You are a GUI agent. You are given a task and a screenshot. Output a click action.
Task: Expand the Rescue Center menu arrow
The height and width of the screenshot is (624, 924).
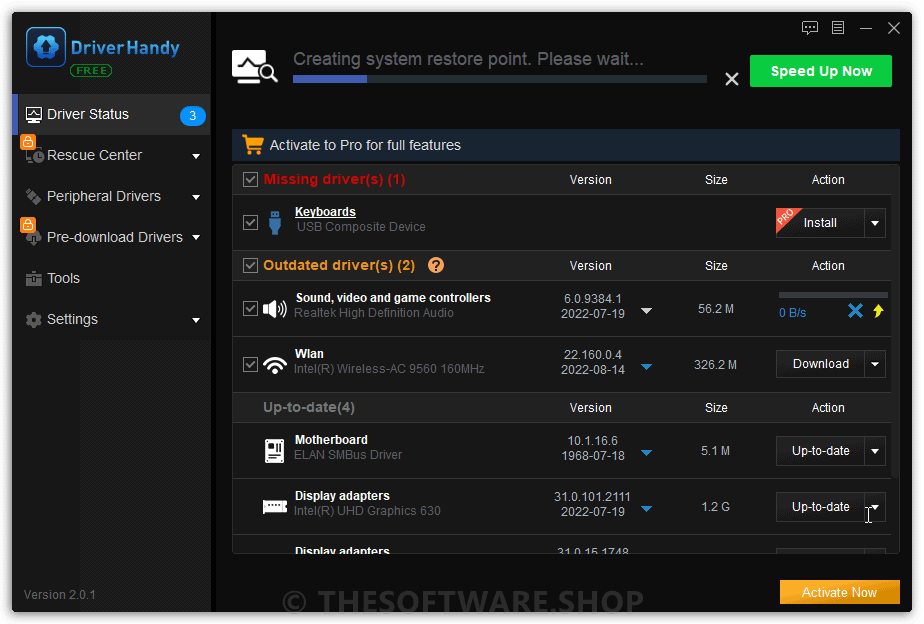click(x=196, y=156)
